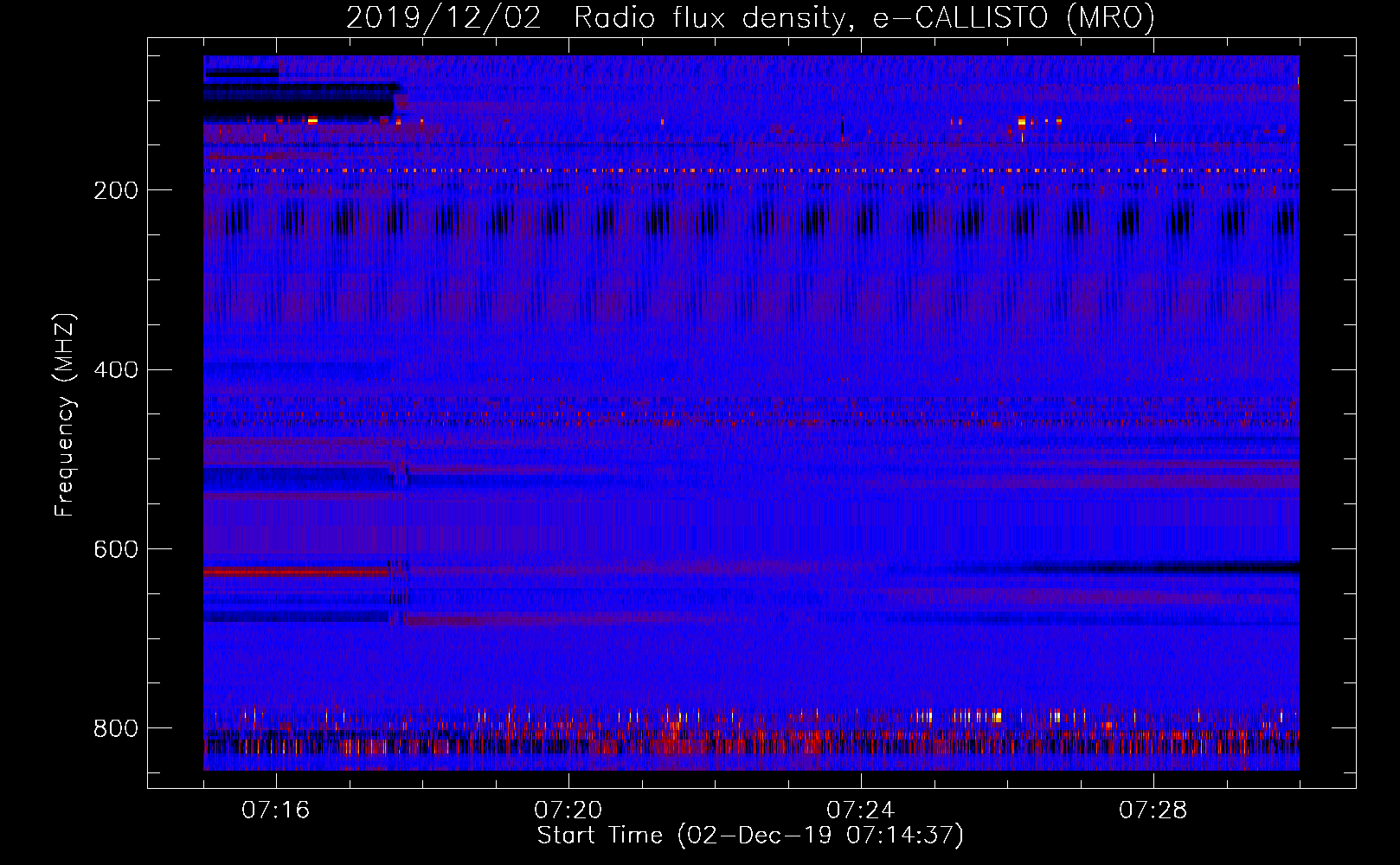Click the 'Start Time (02-Dec-19 07:14:37)' label
This screenshot has width=1400, height=865.
point(750,836)
